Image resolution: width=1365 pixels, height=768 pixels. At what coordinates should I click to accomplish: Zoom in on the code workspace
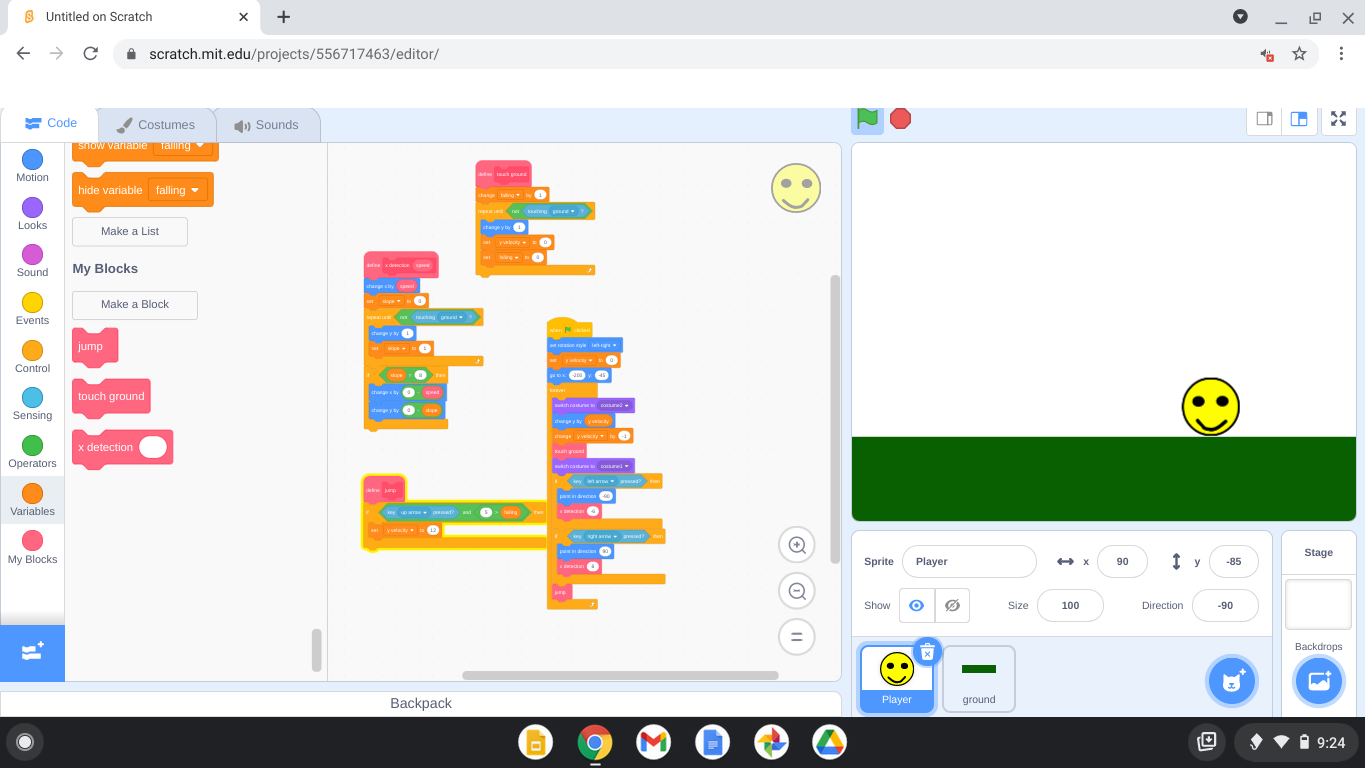point(796,544)
